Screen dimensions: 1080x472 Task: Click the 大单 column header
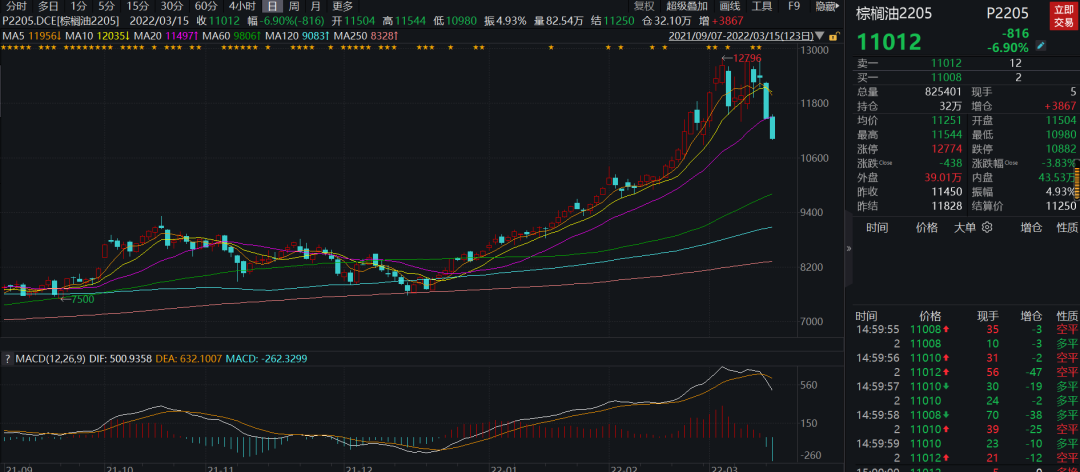964,227
